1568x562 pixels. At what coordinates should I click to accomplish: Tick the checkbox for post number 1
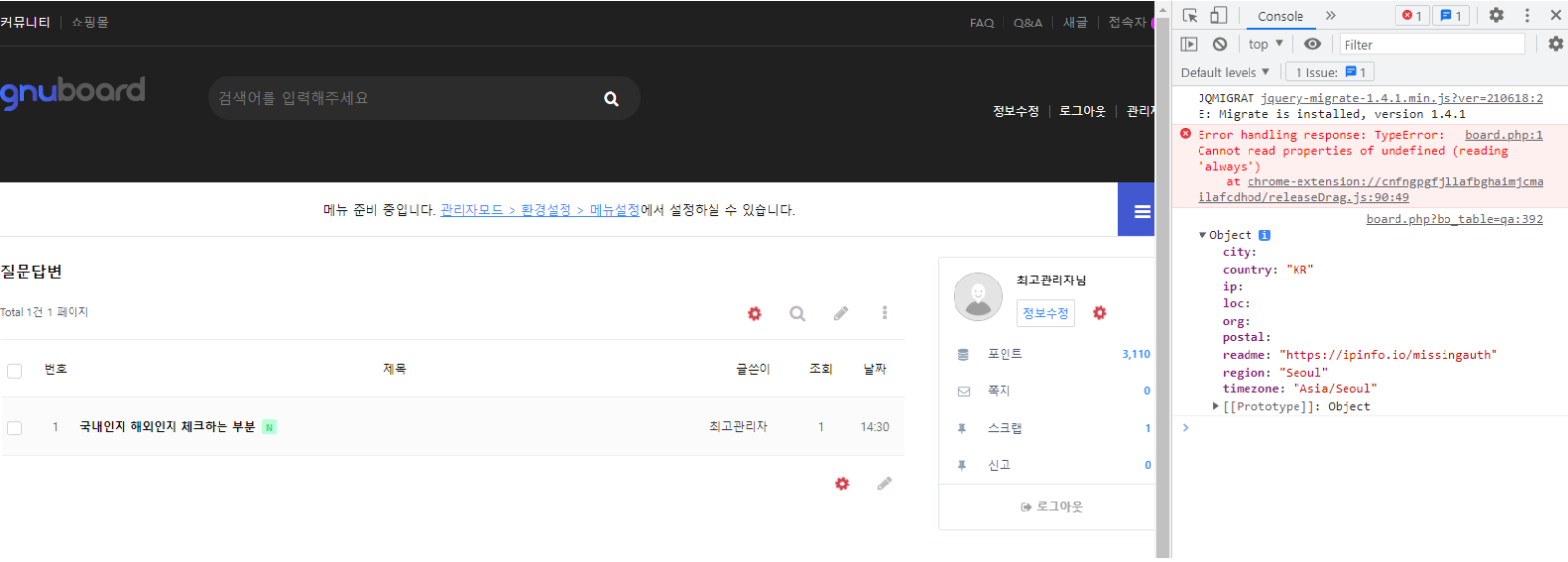point(15,428)
